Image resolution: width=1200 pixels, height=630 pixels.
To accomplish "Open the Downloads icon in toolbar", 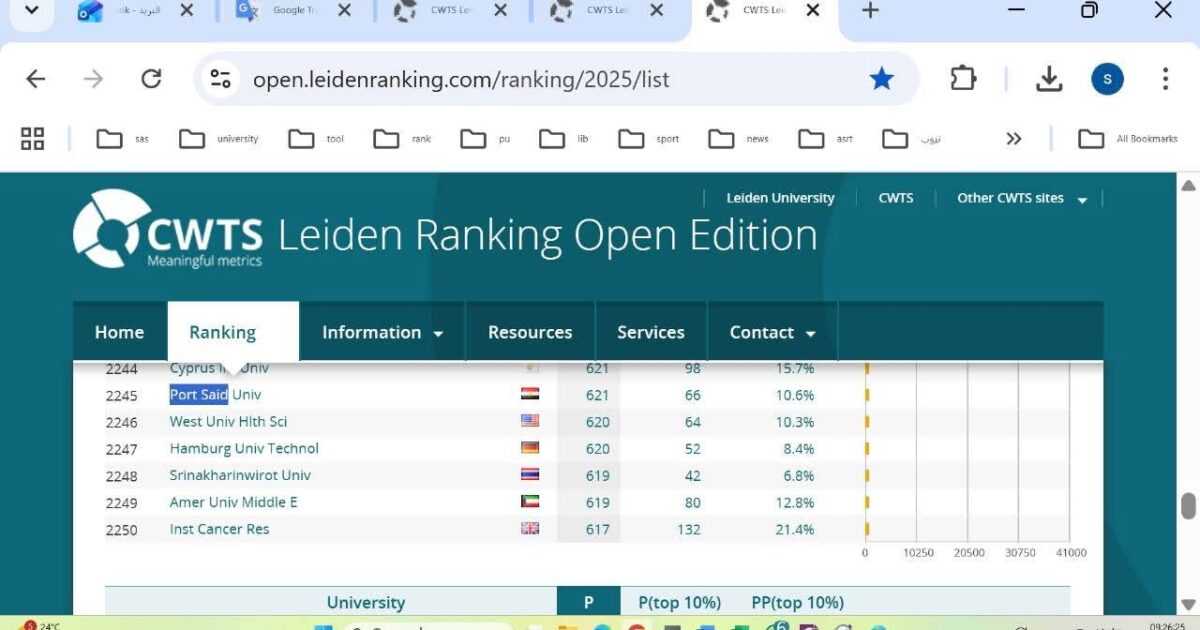I will click(x=1049, y=78).
